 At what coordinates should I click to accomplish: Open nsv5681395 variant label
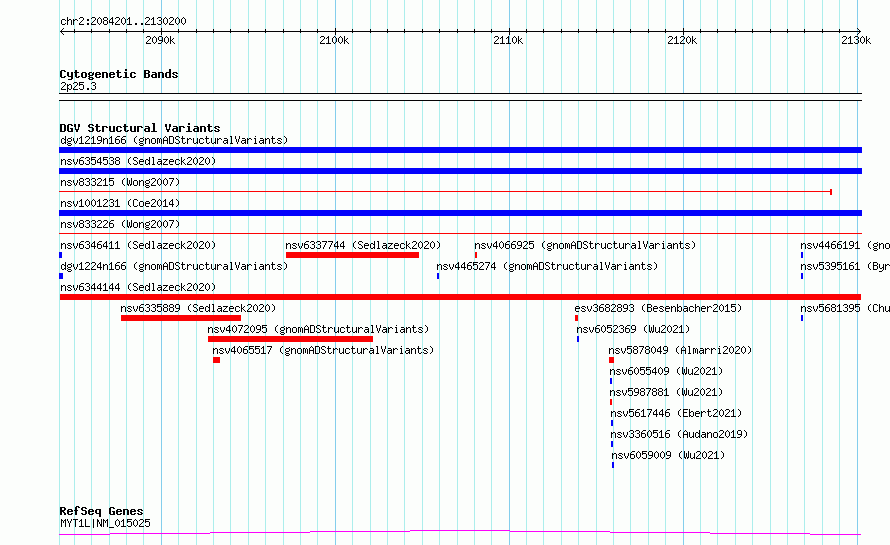pos(845,308)
